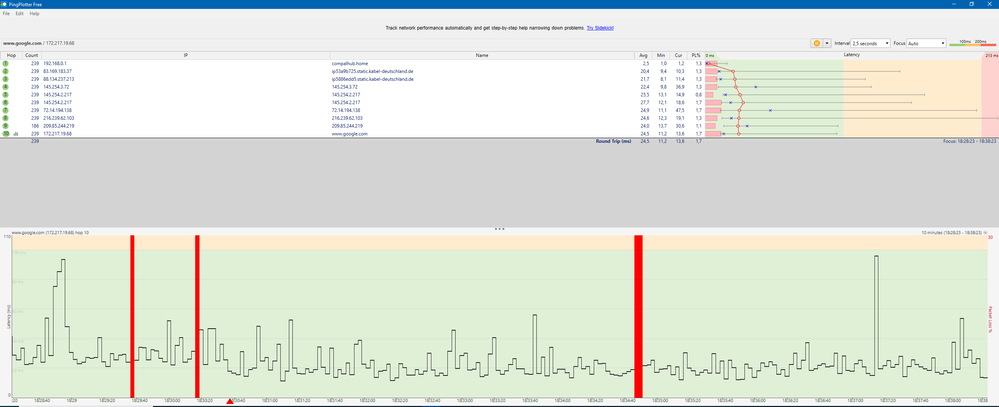
Task: Sort by the Hop column header
Action: (11, 55)
